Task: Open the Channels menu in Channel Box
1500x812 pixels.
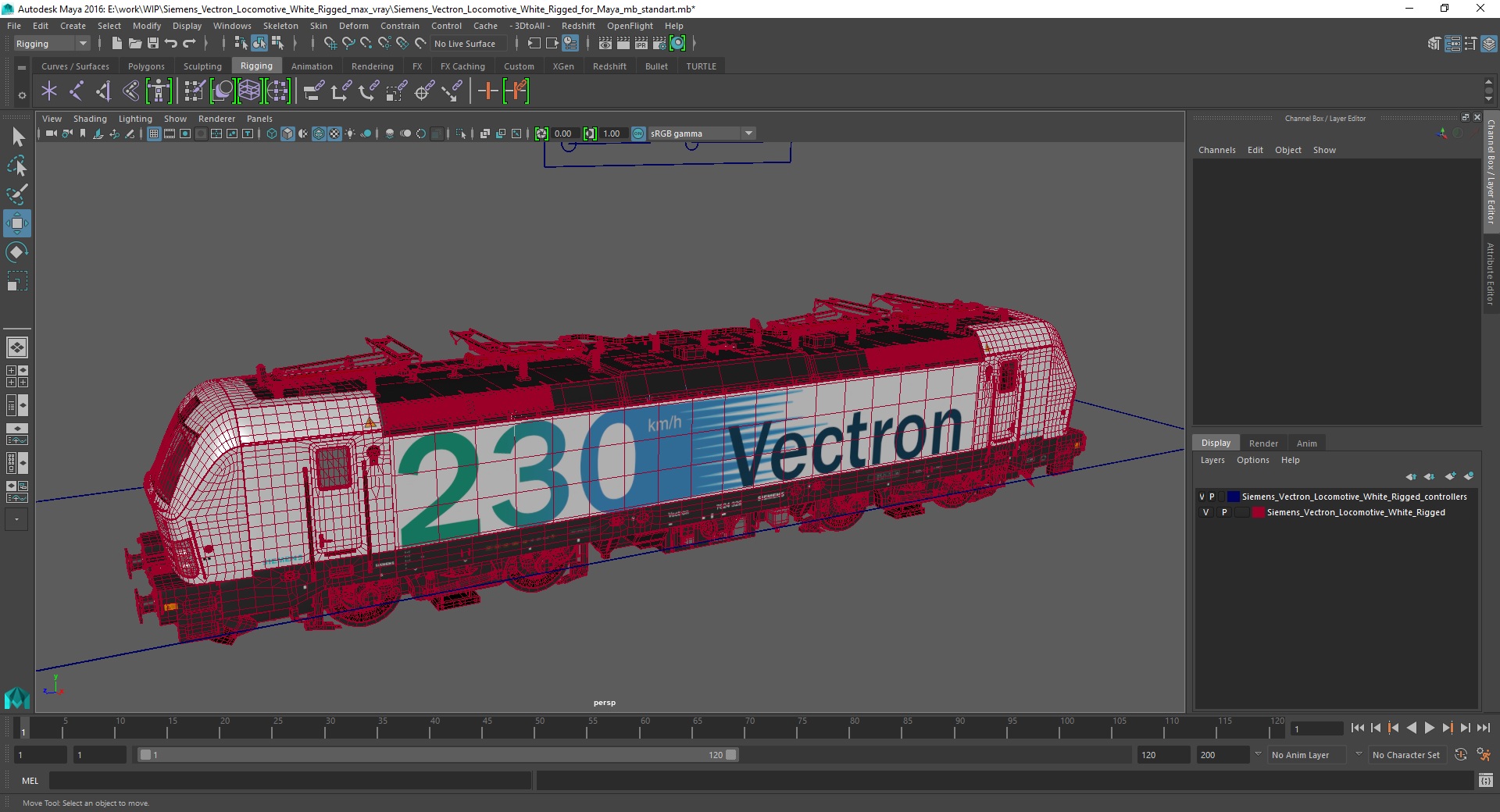Action: (1216, 150)
